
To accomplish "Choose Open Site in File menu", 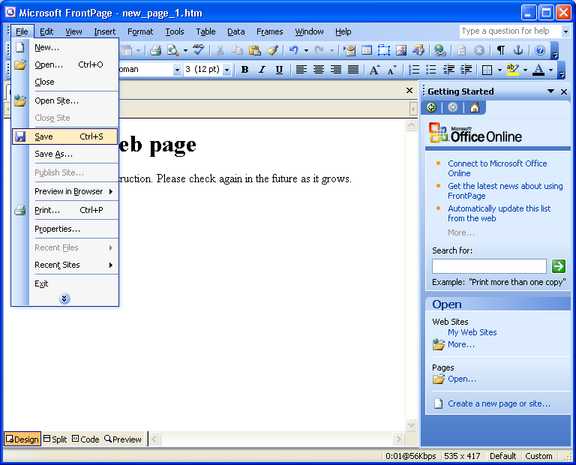I will 65,101.
